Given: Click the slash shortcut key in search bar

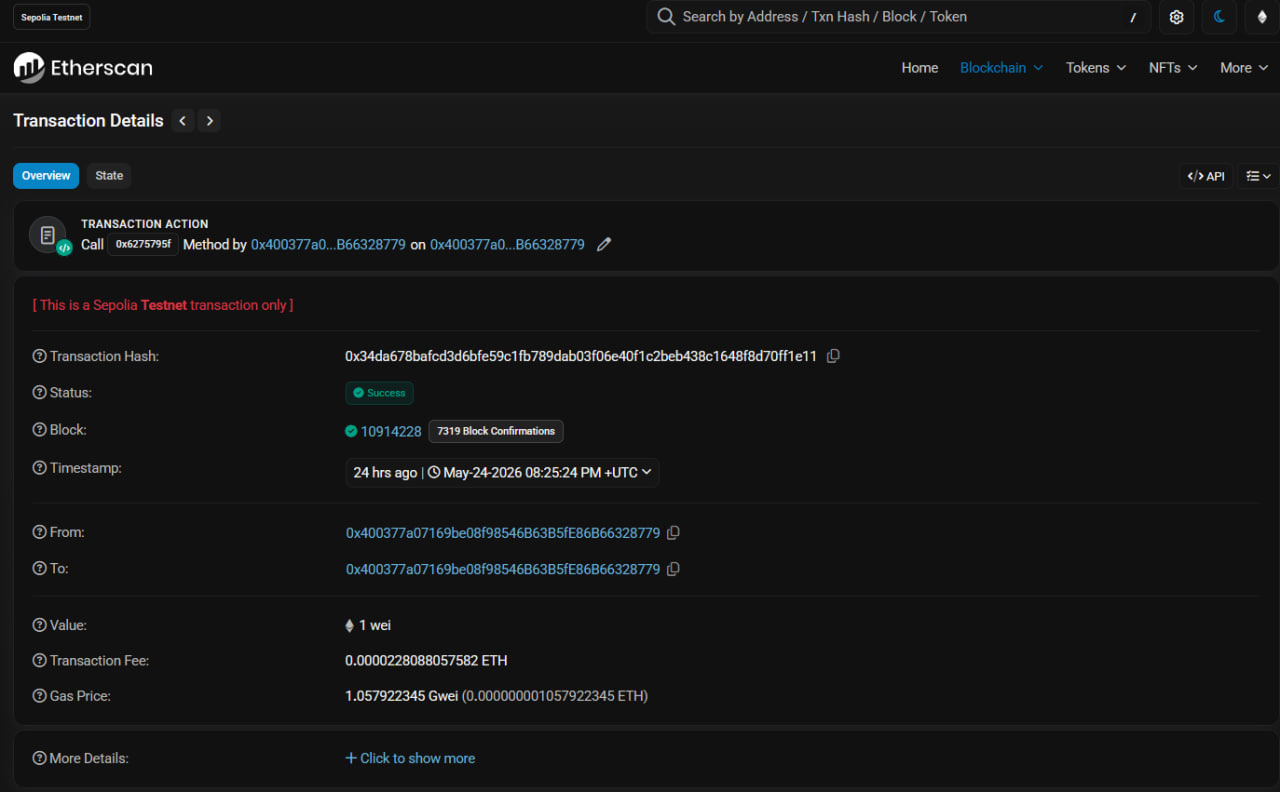Looking at the screenshot, I should point(1133,17).
